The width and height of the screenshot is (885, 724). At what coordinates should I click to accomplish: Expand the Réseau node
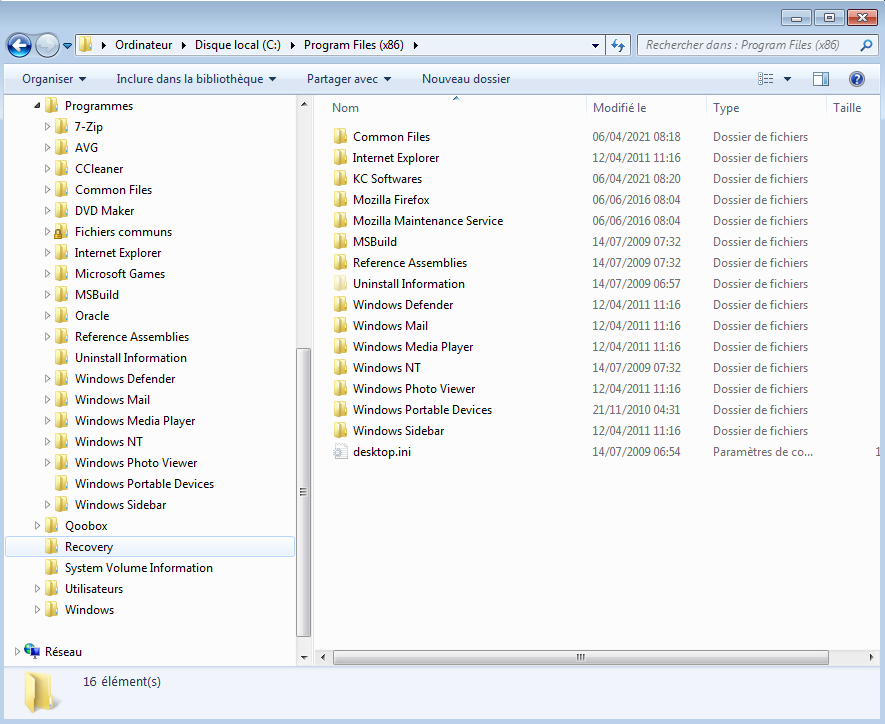[x=17, y=651]
